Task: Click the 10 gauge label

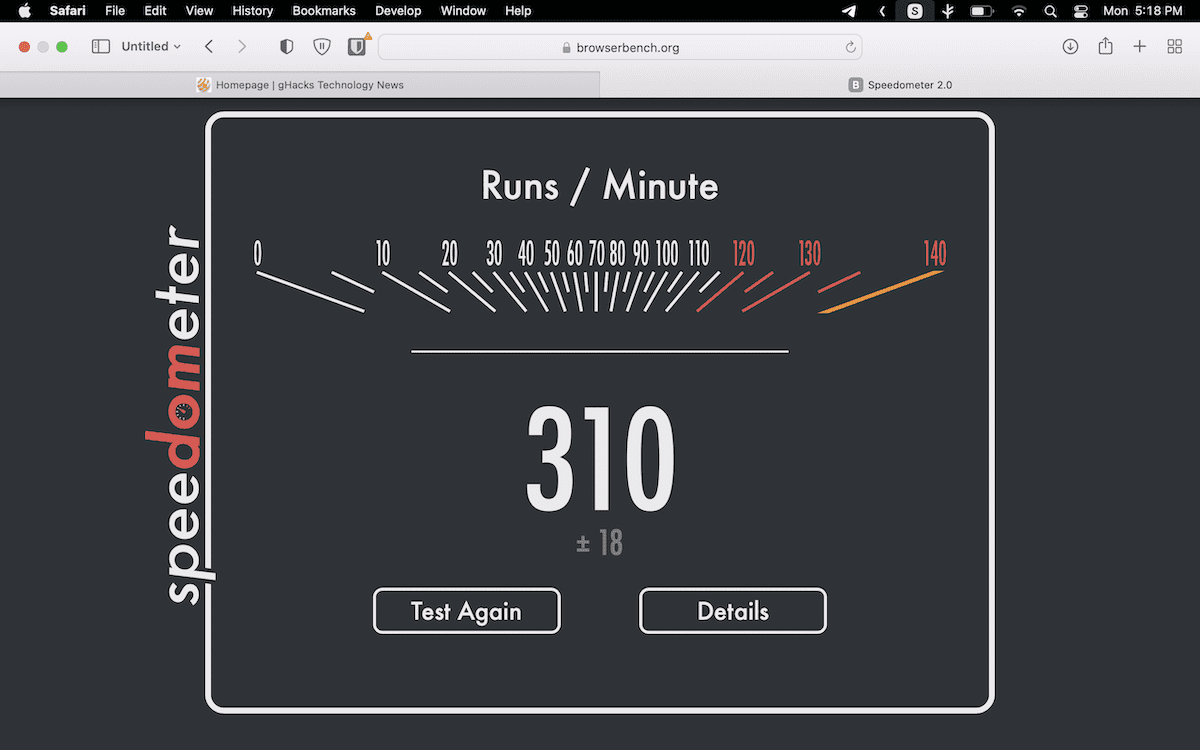Action: [x=383, y=254]
